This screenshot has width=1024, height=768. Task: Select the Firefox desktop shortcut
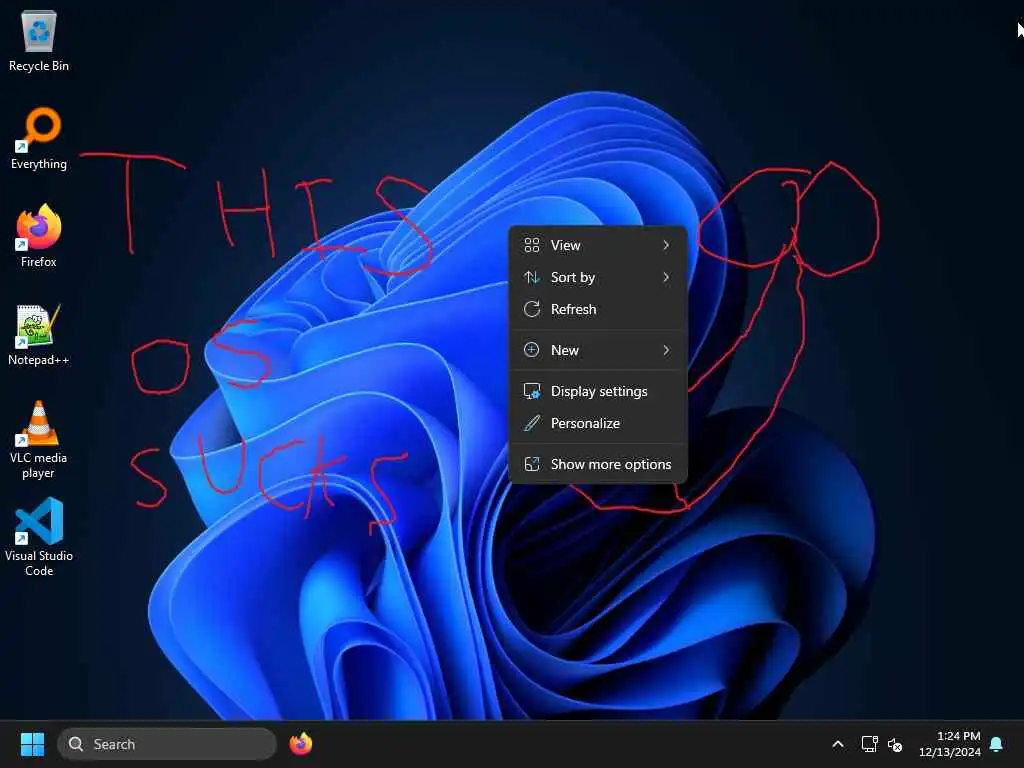(39, 236)
